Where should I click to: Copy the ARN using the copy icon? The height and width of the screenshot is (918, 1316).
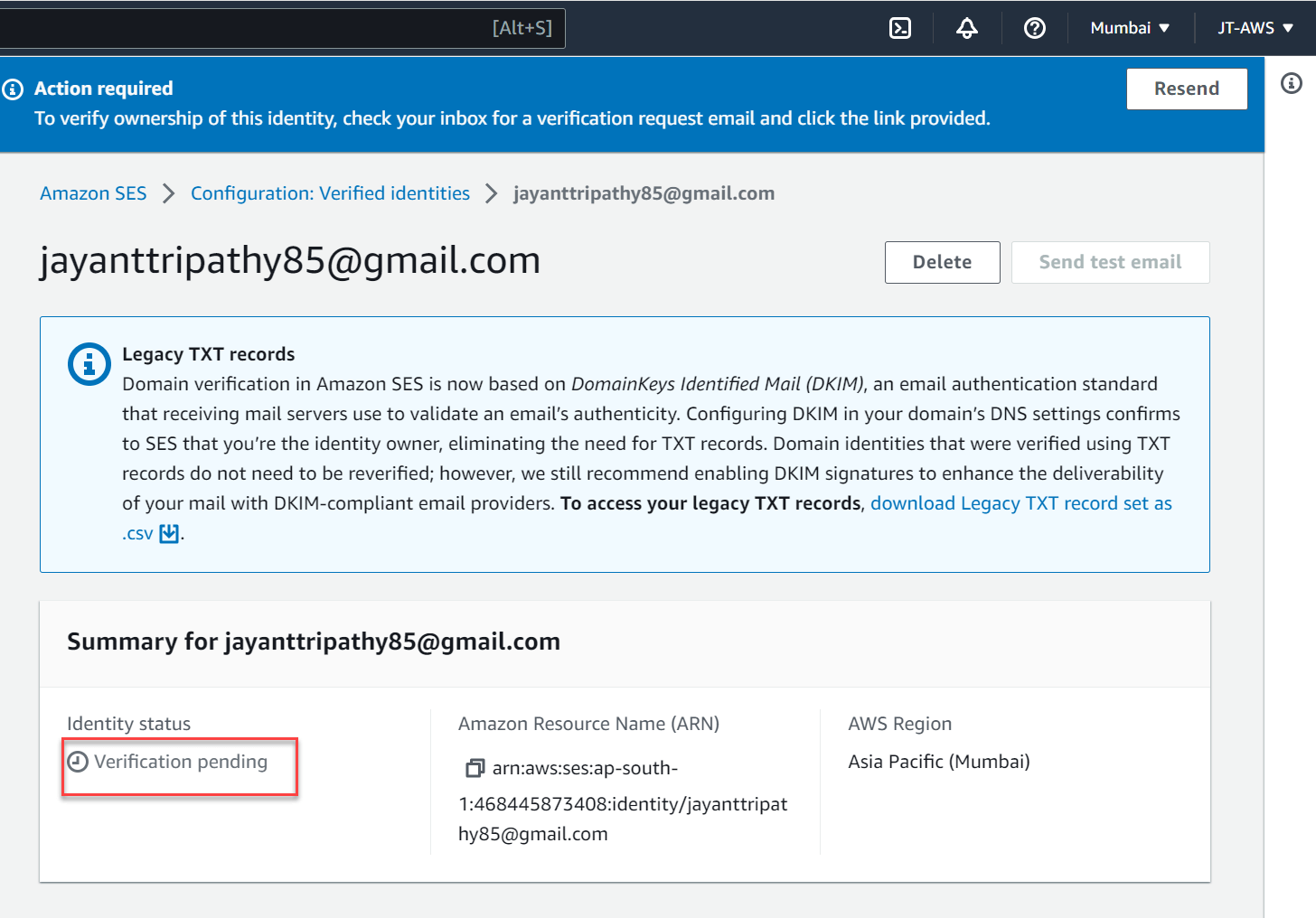[474, 767]
